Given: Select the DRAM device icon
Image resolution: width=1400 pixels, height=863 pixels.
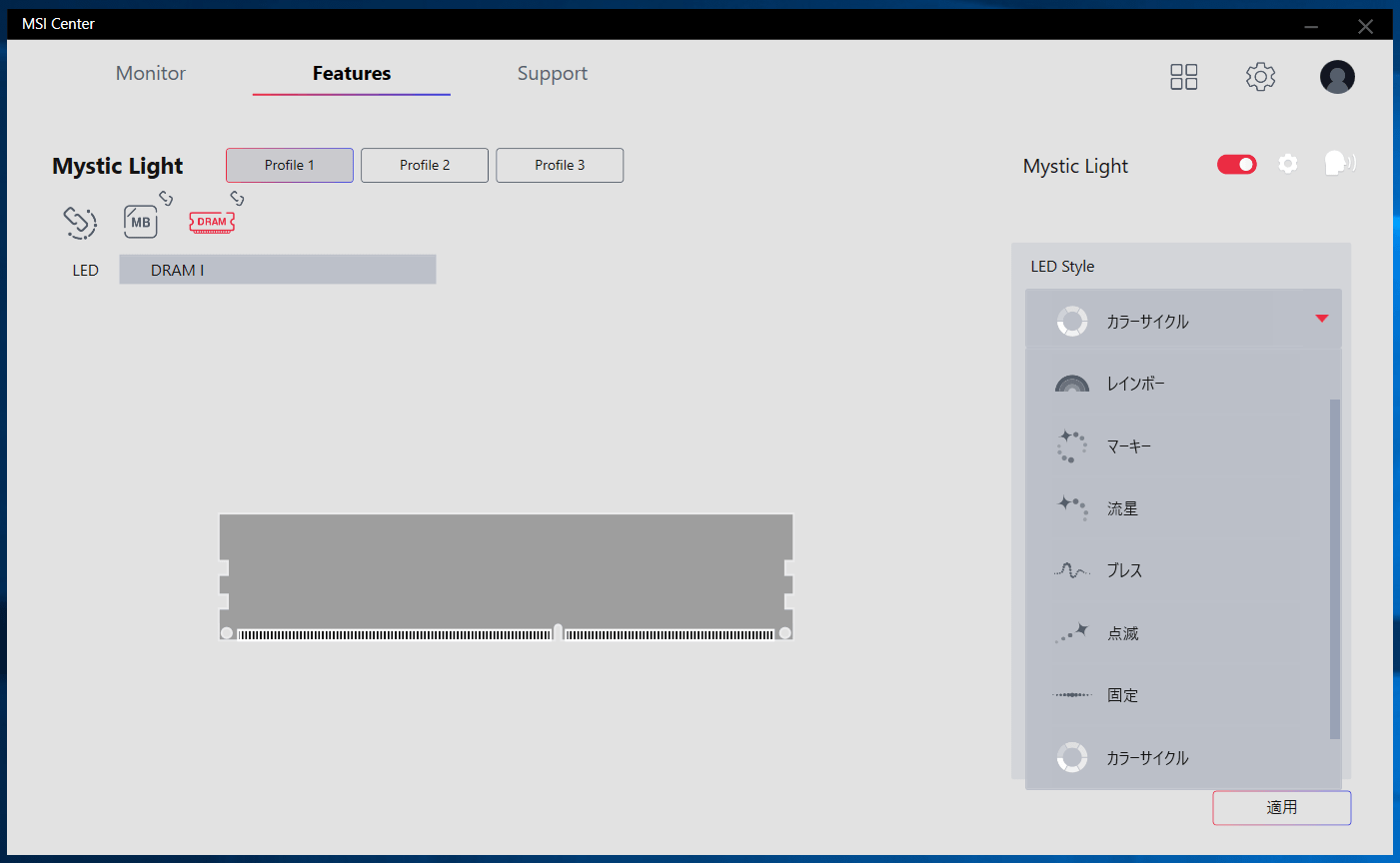Looking at the screenshot, I should [212, 222].
